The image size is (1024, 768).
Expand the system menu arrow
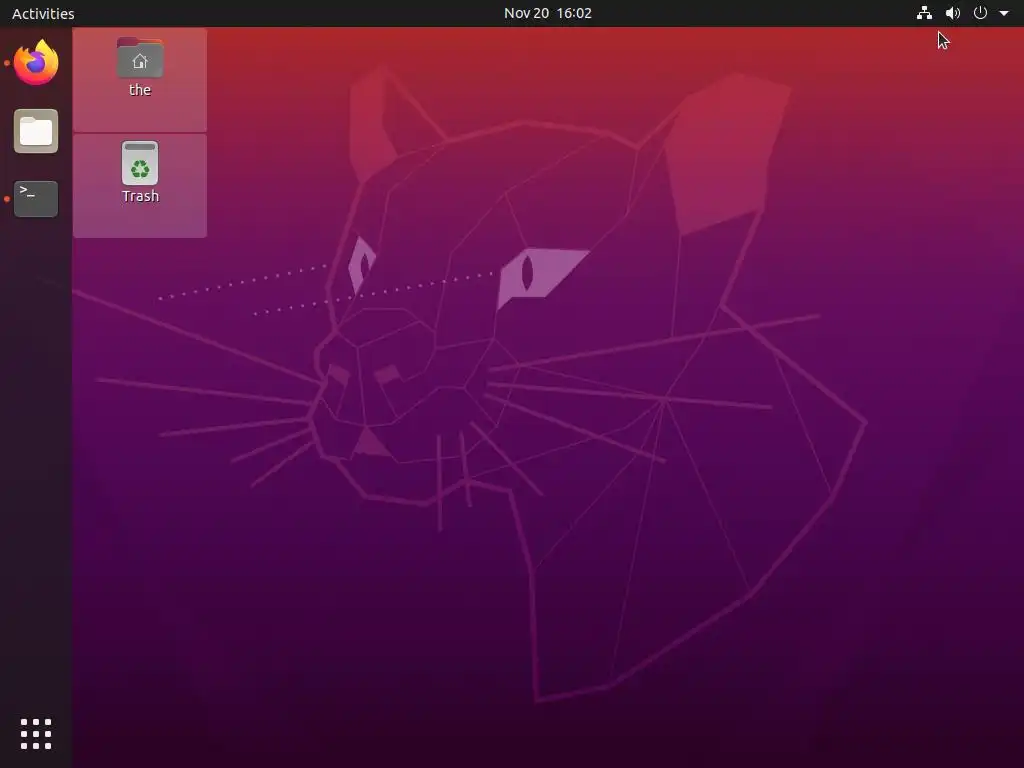[1004, 13]
